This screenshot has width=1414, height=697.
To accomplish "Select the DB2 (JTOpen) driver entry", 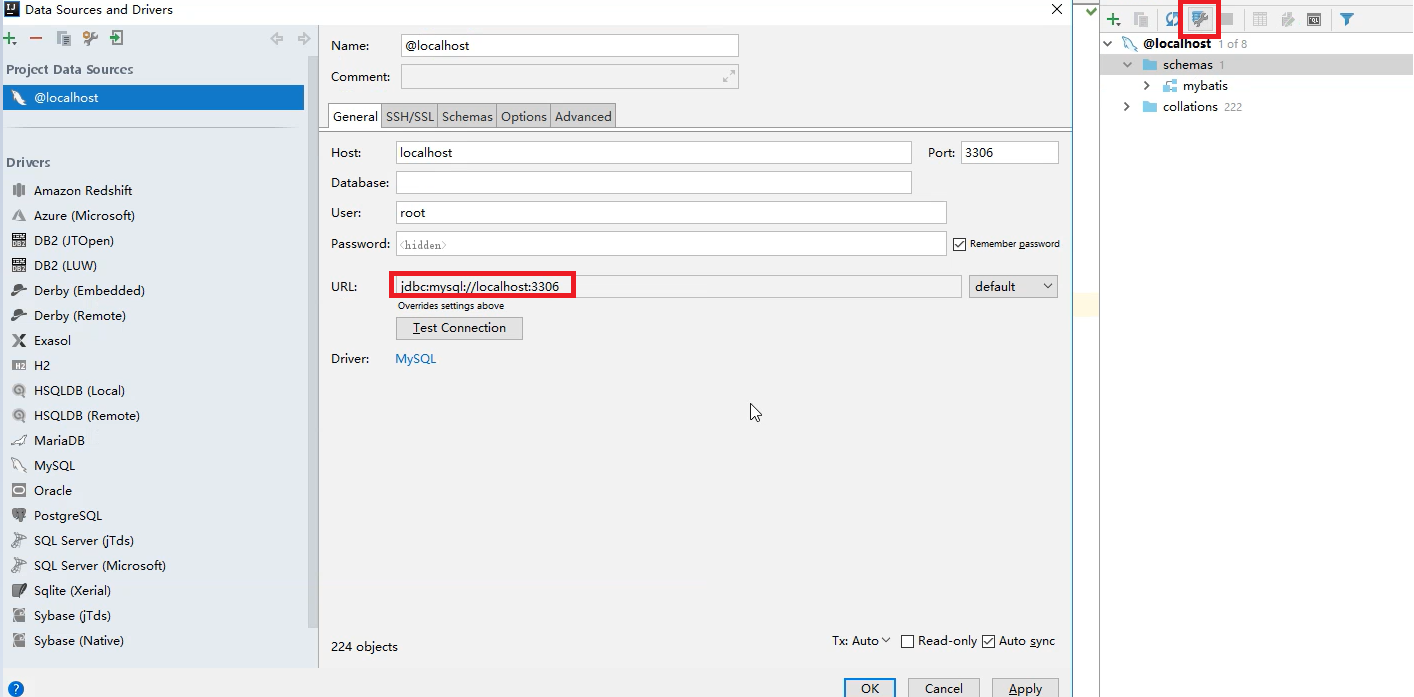I will [74, 240].
